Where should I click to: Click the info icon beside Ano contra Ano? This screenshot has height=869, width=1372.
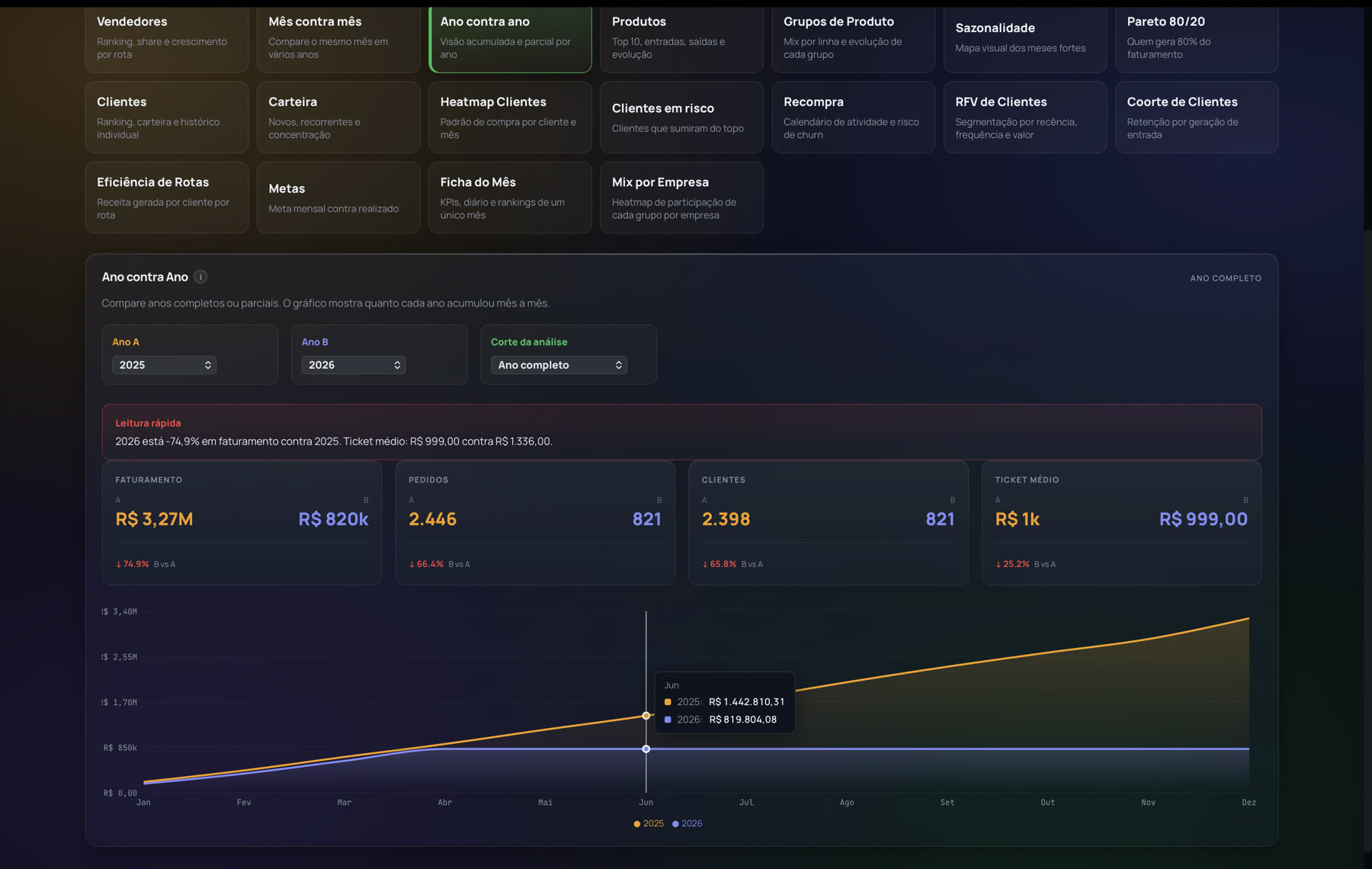pyautogui.click(x=200, y=277)
